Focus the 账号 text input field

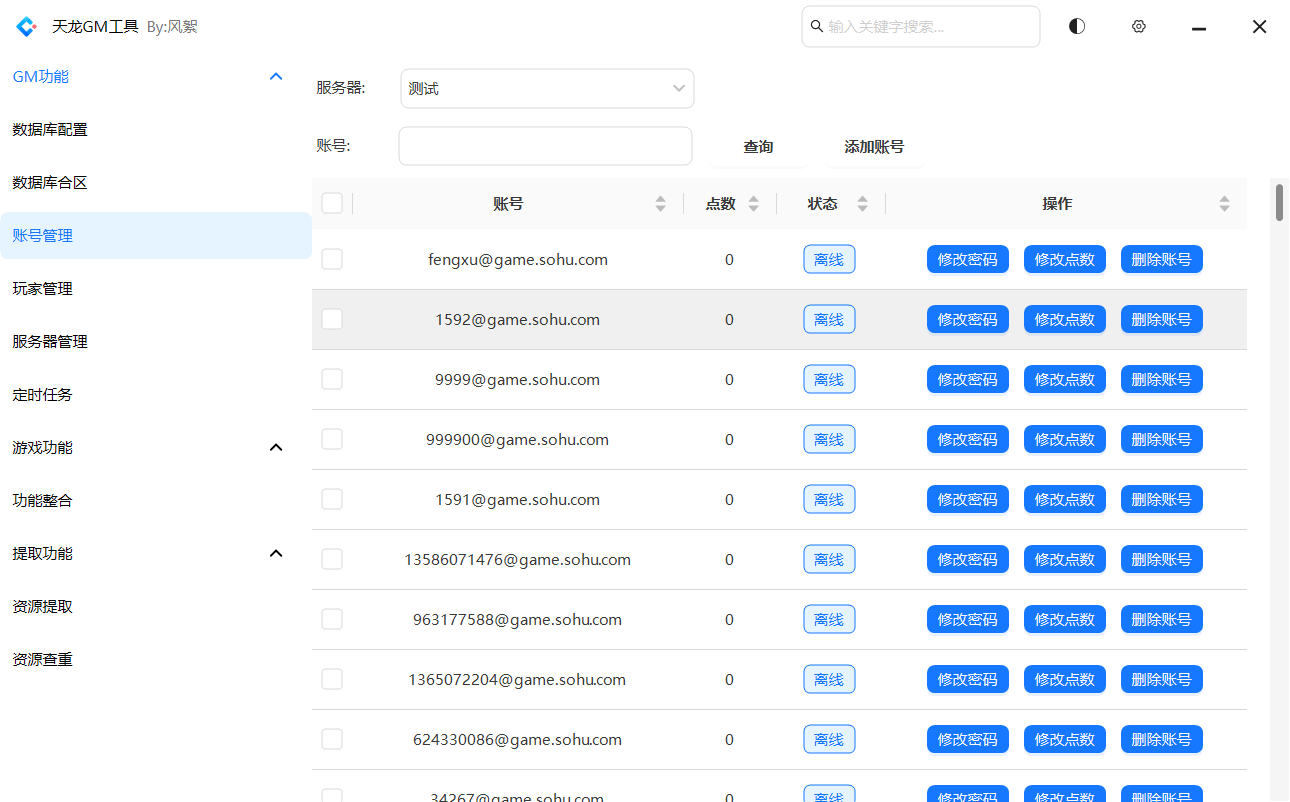pos(545,146)
